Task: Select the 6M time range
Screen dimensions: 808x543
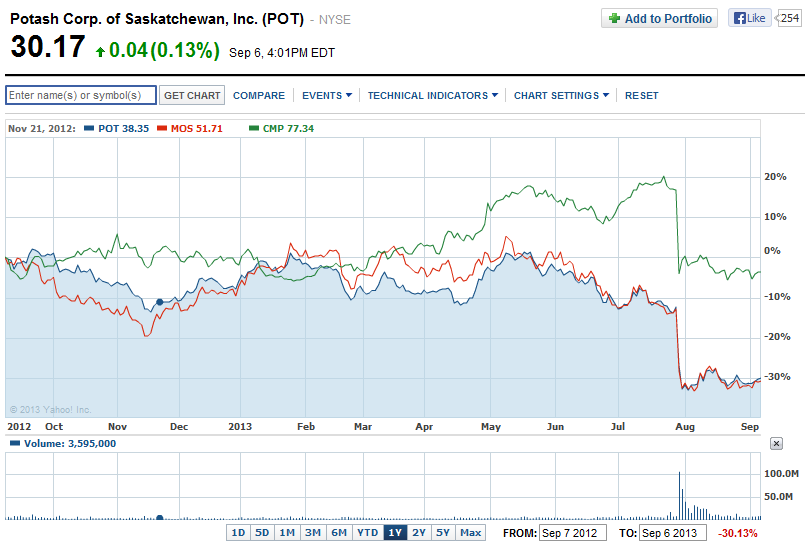Action: tap(339, 533)
